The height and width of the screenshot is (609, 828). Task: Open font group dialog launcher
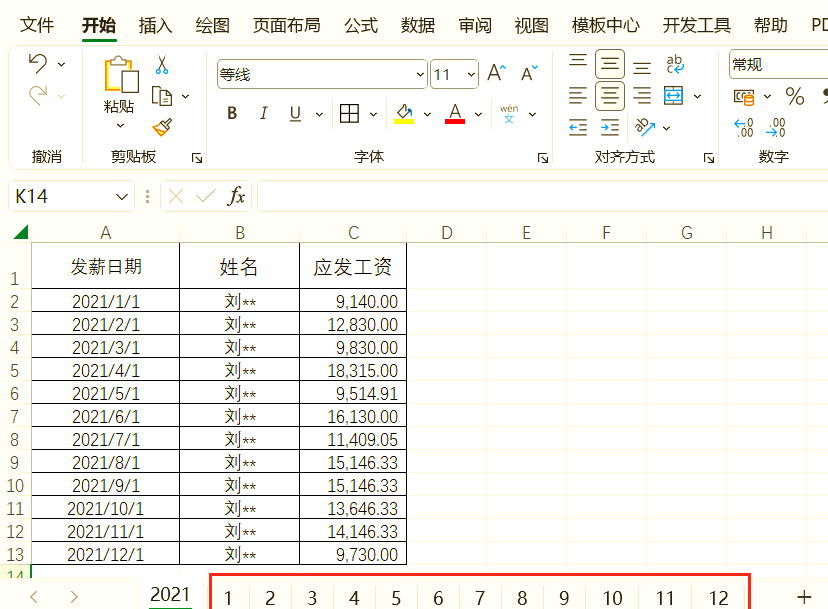pos(542,158)
